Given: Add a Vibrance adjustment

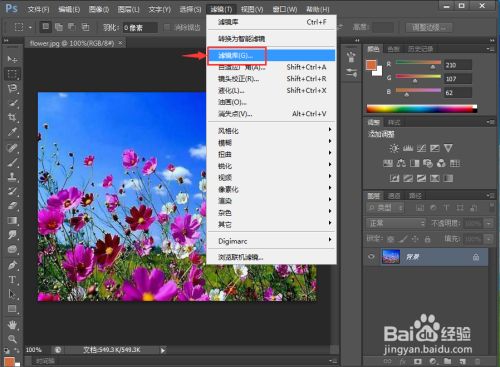Looking at the screenshot, I should (448, 148).
